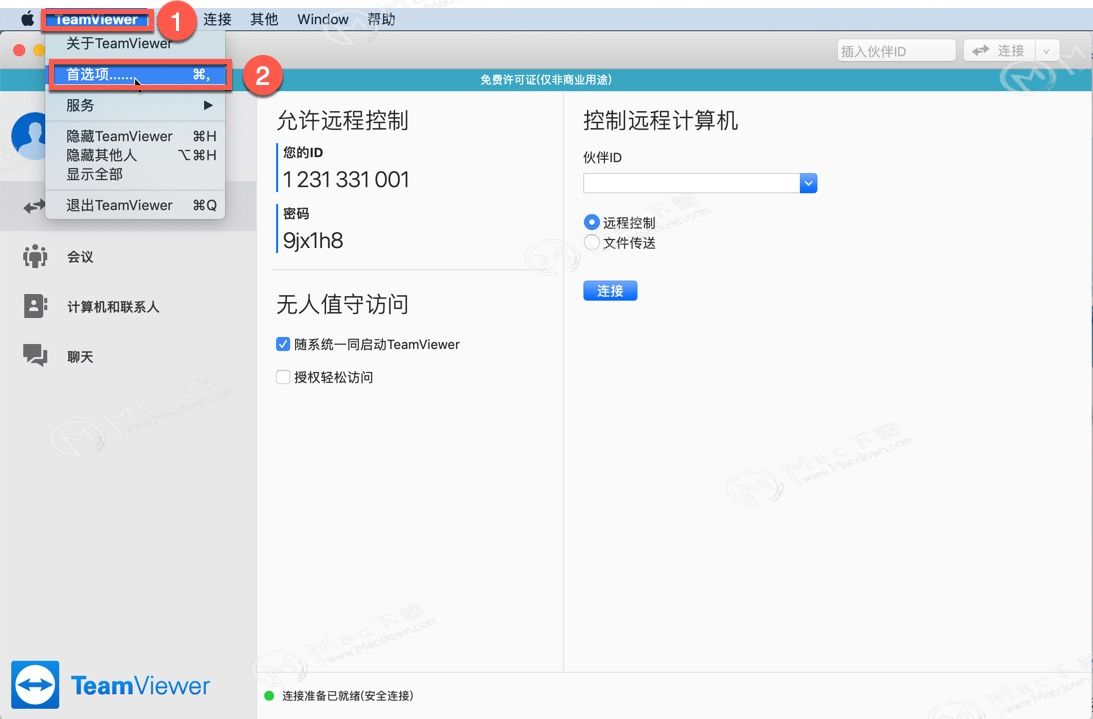Select 首选项 menu entry
This screenshot has height=719, width=1093.
point(139,75)
